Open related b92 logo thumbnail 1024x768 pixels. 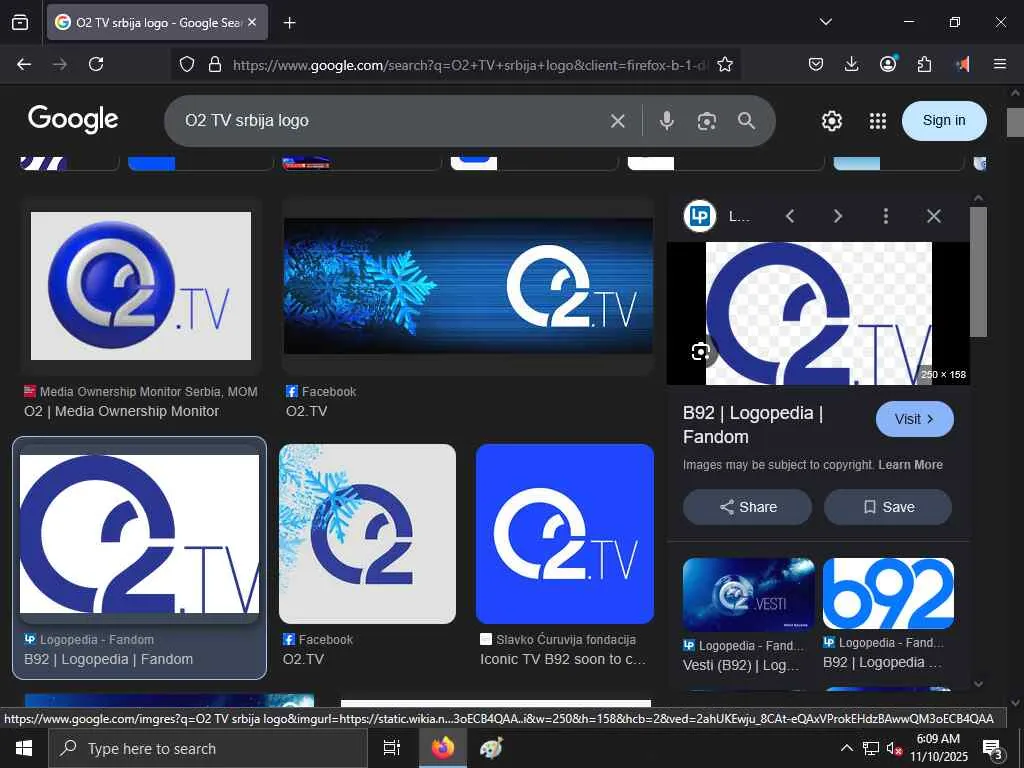(888, 594)
